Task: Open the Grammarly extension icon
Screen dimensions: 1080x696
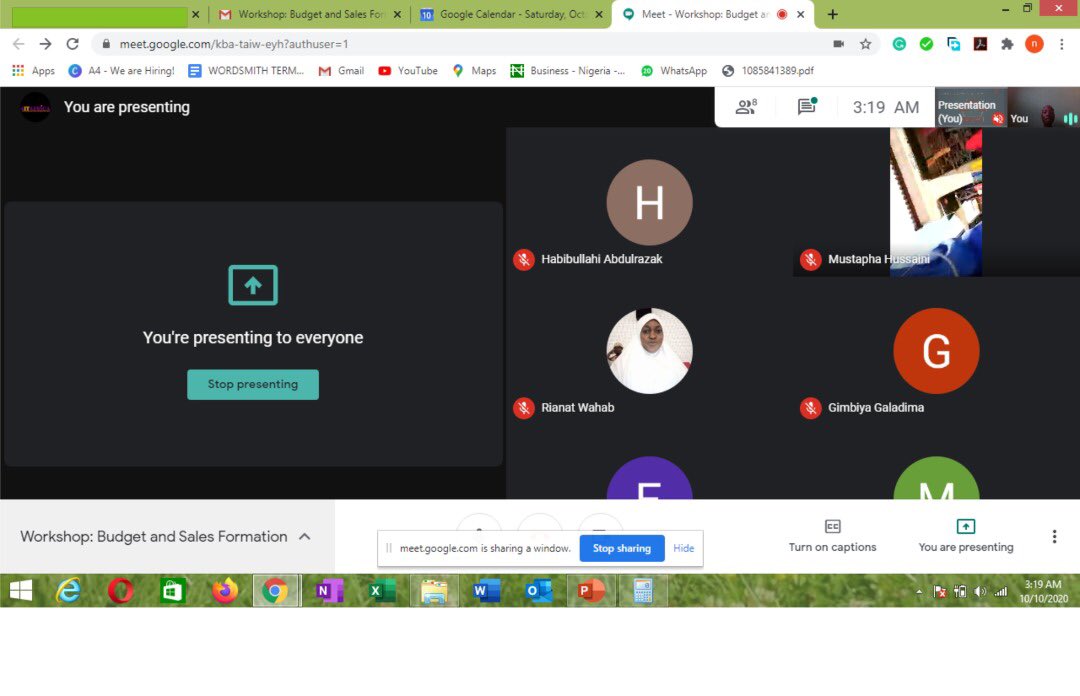Action: pos(899,44)
